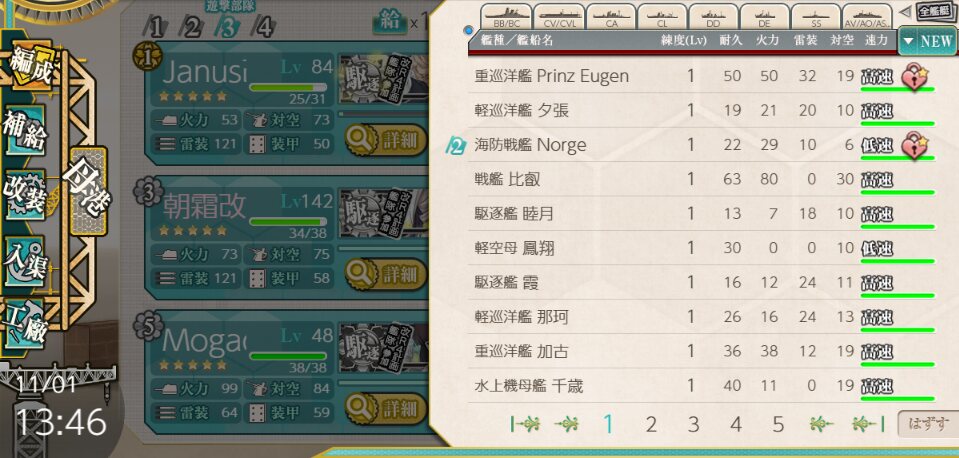Open the NEW sort order dropdown
This screenshot has width=959, height=458.
(x=926, y=42)
